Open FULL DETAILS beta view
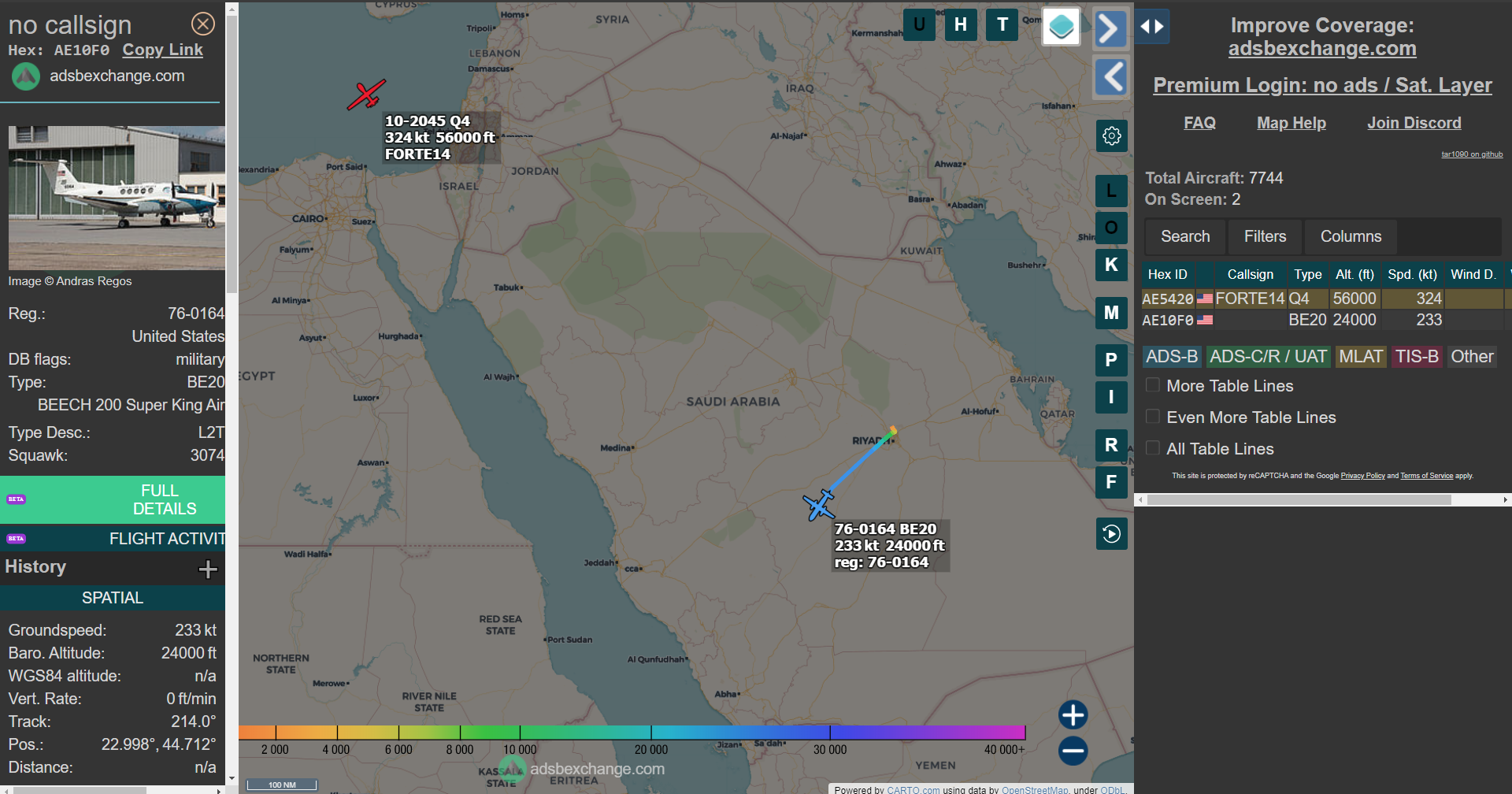The image size is (1512, 794). [113, 499]
